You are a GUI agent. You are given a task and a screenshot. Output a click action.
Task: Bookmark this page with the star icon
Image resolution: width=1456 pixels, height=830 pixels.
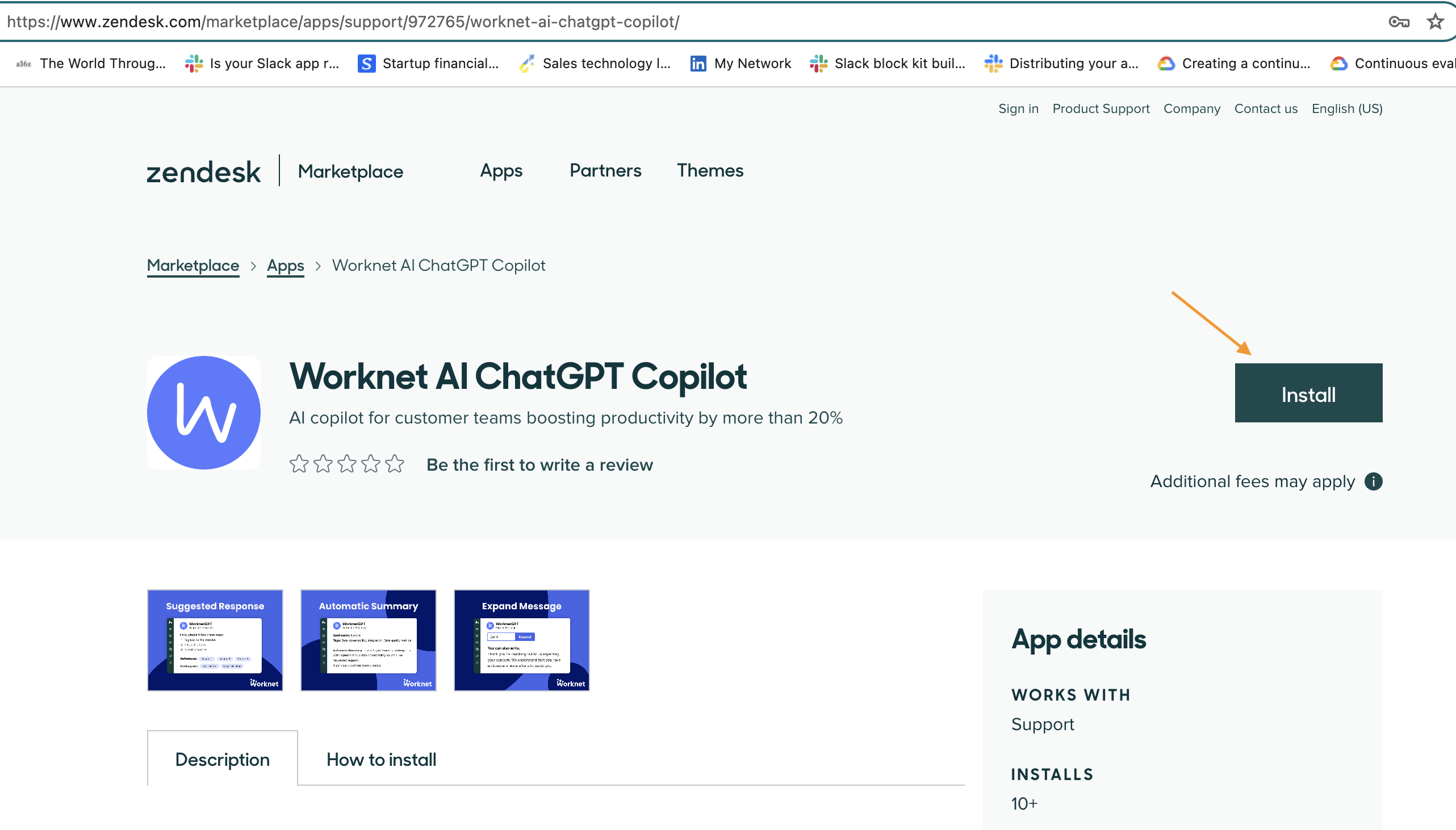[x=1435, y=22]
